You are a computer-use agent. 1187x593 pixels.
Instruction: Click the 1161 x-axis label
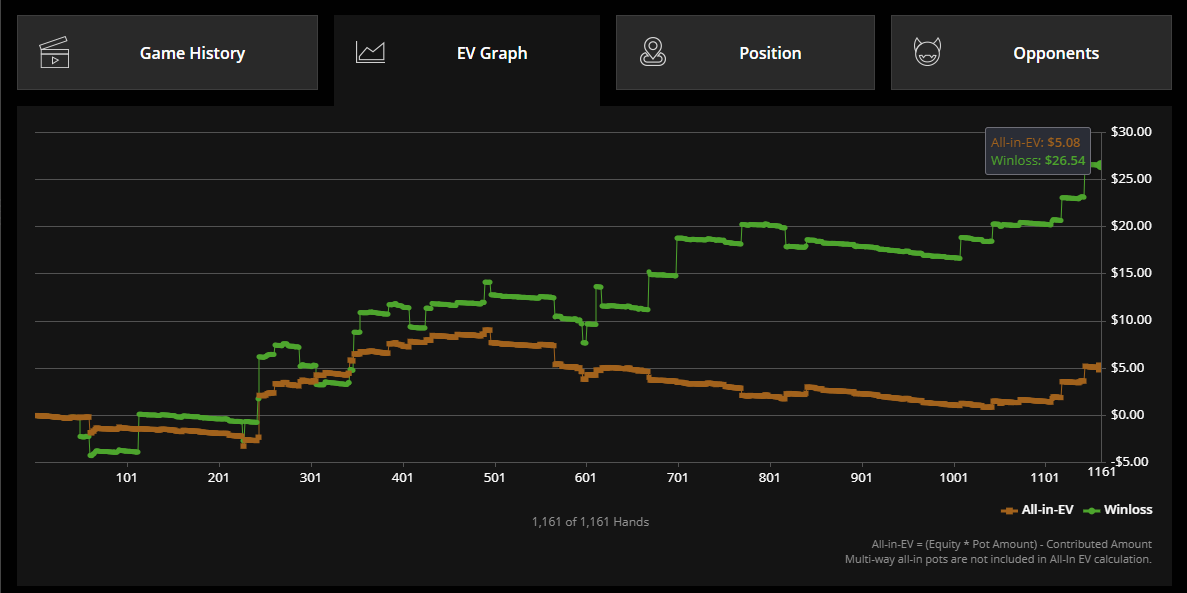pos(1101,471)
